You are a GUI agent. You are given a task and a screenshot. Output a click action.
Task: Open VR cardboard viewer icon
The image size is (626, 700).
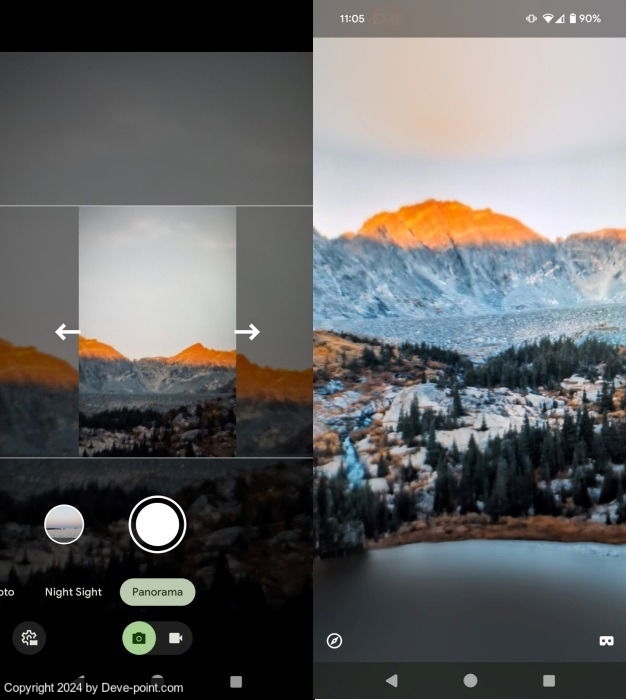click(606, 641)
